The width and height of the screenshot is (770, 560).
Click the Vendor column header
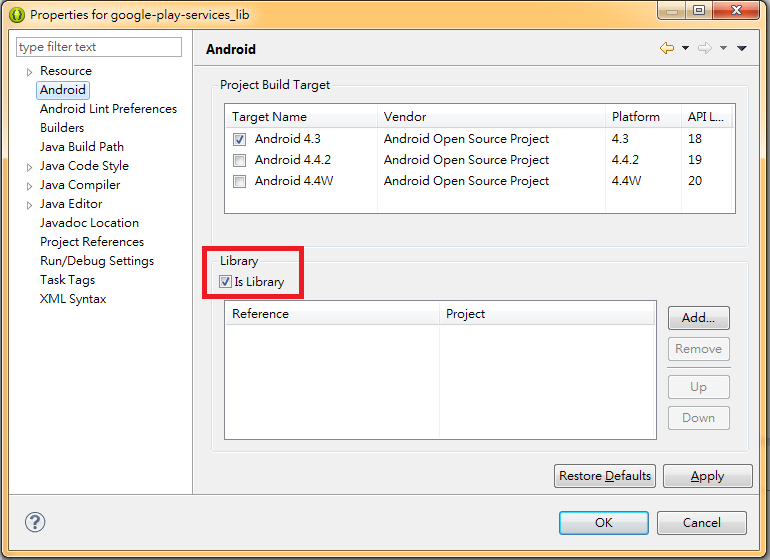(x=491, y=117)
